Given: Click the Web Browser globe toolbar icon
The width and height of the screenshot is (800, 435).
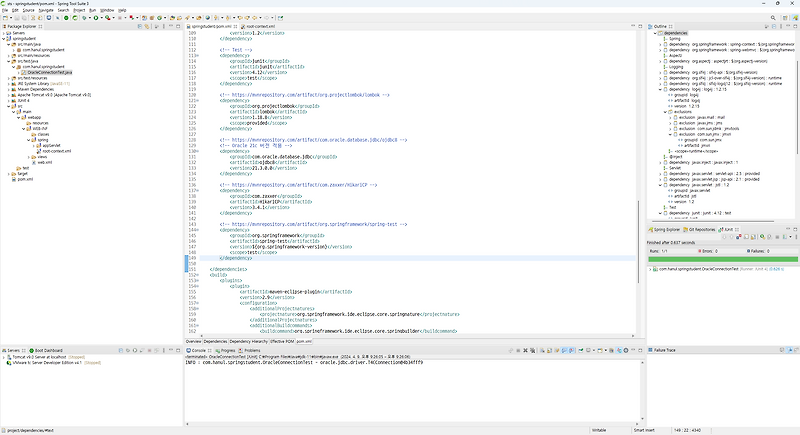Looking at the screenshot, I should pos(208,18).
